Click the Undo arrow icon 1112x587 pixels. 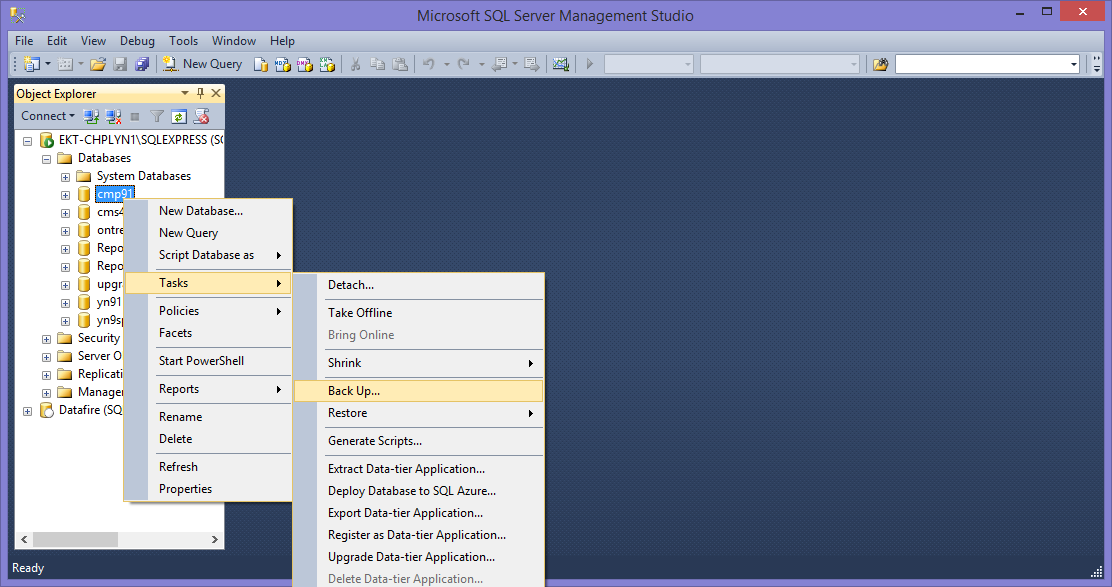[428, 65]
